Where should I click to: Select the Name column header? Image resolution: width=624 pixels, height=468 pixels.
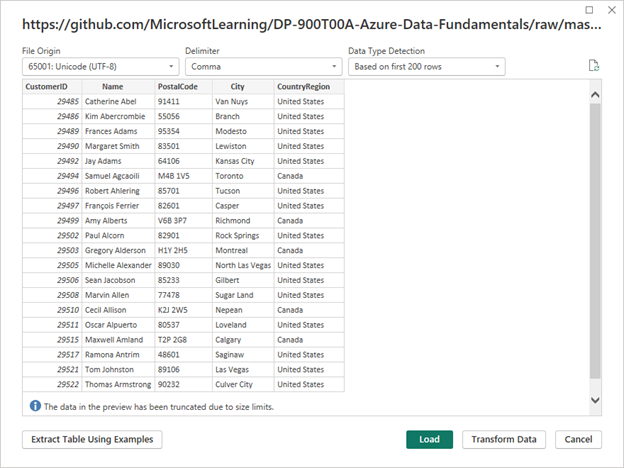(118, 87)
